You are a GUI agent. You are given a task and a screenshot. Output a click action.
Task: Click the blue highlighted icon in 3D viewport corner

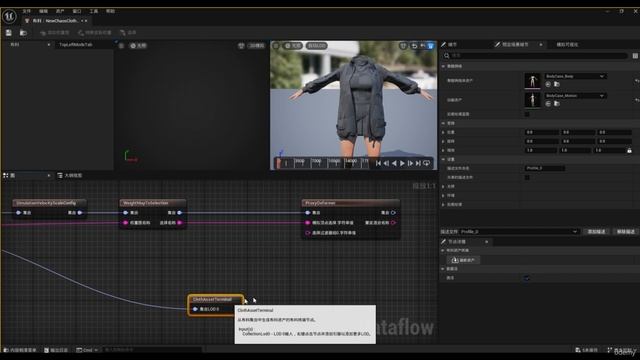431,46
